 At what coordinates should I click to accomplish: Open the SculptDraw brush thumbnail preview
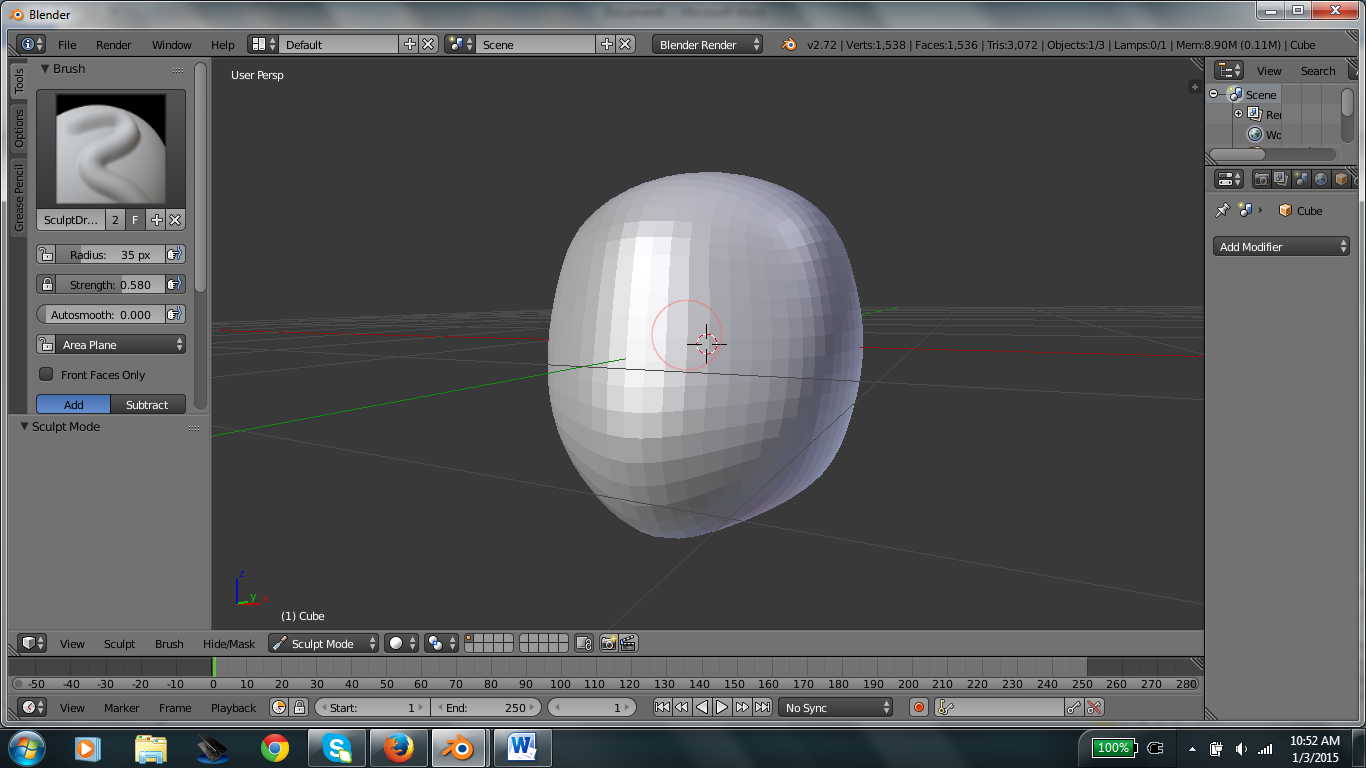point(110,148)
